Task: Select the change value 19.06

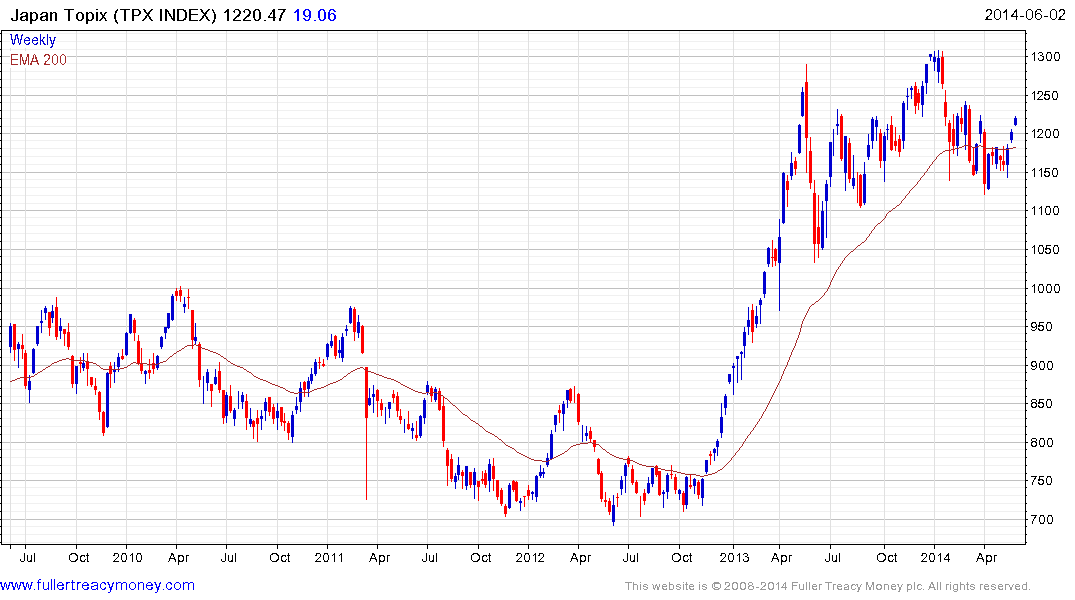Action: point(315,15)
